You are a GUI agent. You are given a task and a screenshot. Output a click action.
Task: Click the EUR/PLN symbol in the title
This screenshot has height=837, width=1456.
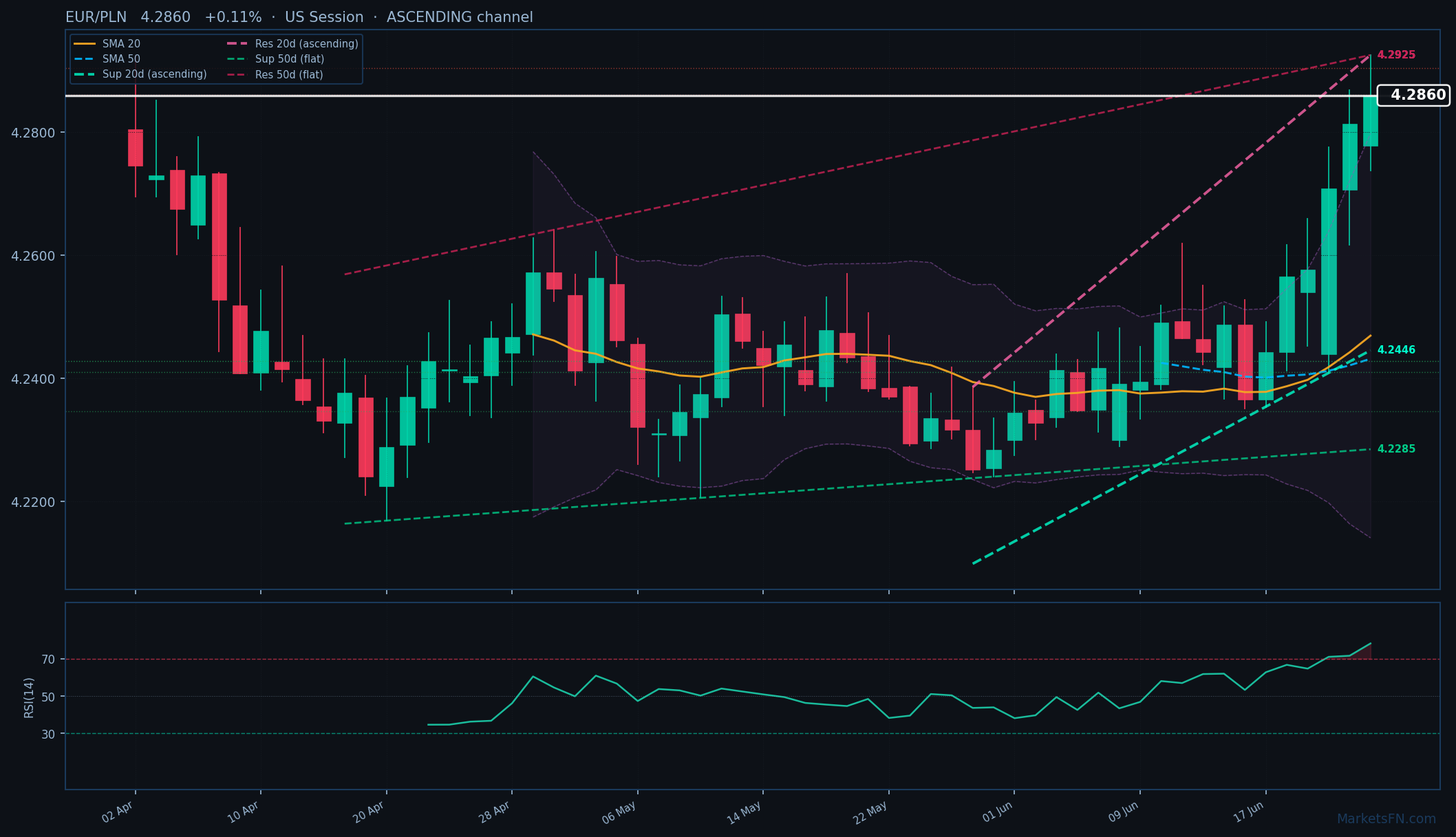[x=96, y=17]
